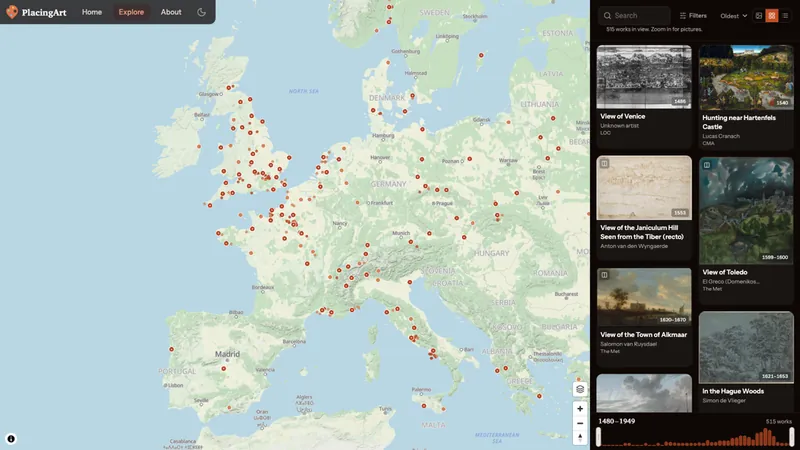Screen dimensions: 800x450
Task: Open Hunting near Hartenfels Castle image
Action: point(746,78)
